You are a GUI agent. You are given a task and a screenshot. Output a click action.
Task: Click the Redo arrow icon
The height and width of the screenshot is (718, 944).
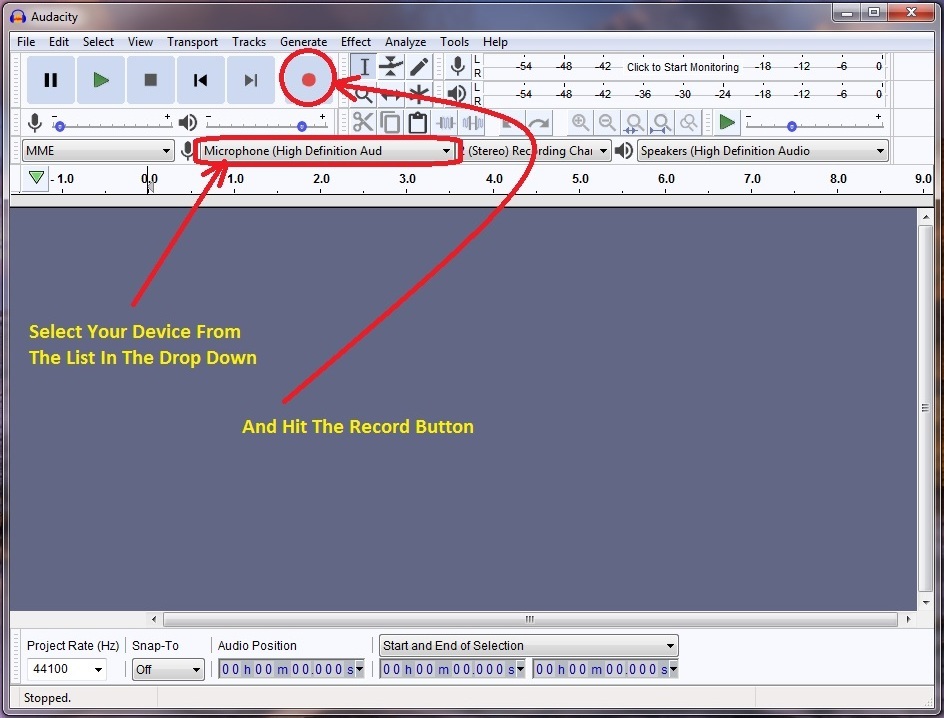539,123
